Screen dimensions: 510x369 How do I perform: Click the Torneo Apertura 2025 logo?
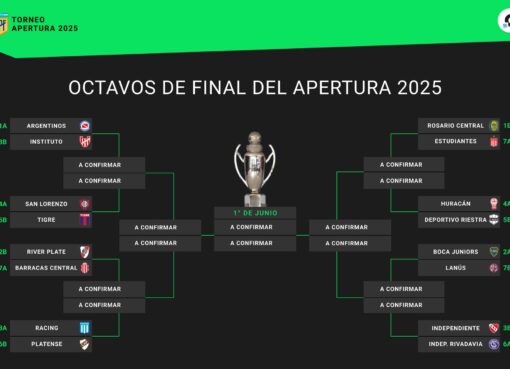[3, 23]
